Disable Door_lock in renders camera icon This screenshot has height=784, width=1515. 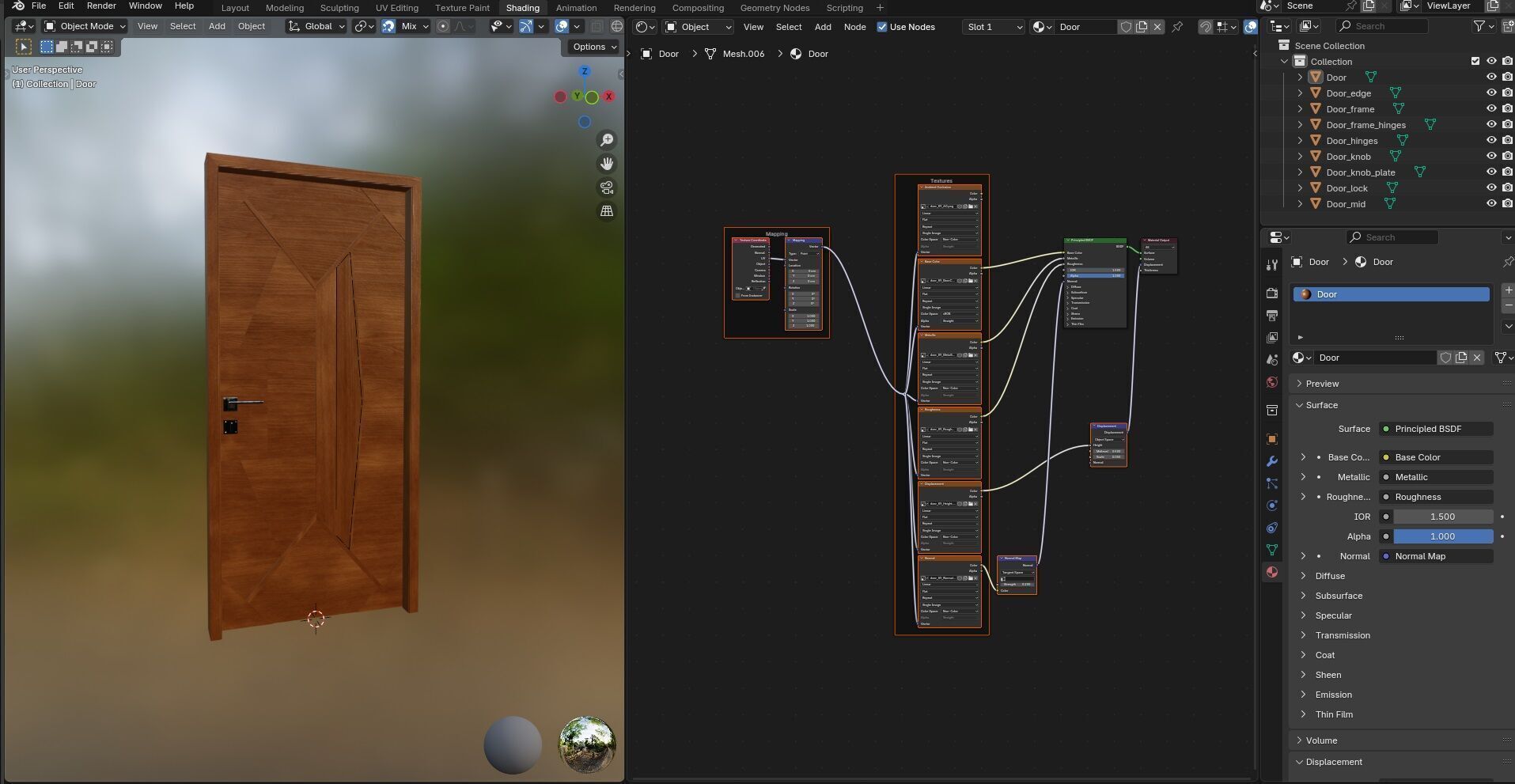pyautogui.click(x=1507, y=188)
